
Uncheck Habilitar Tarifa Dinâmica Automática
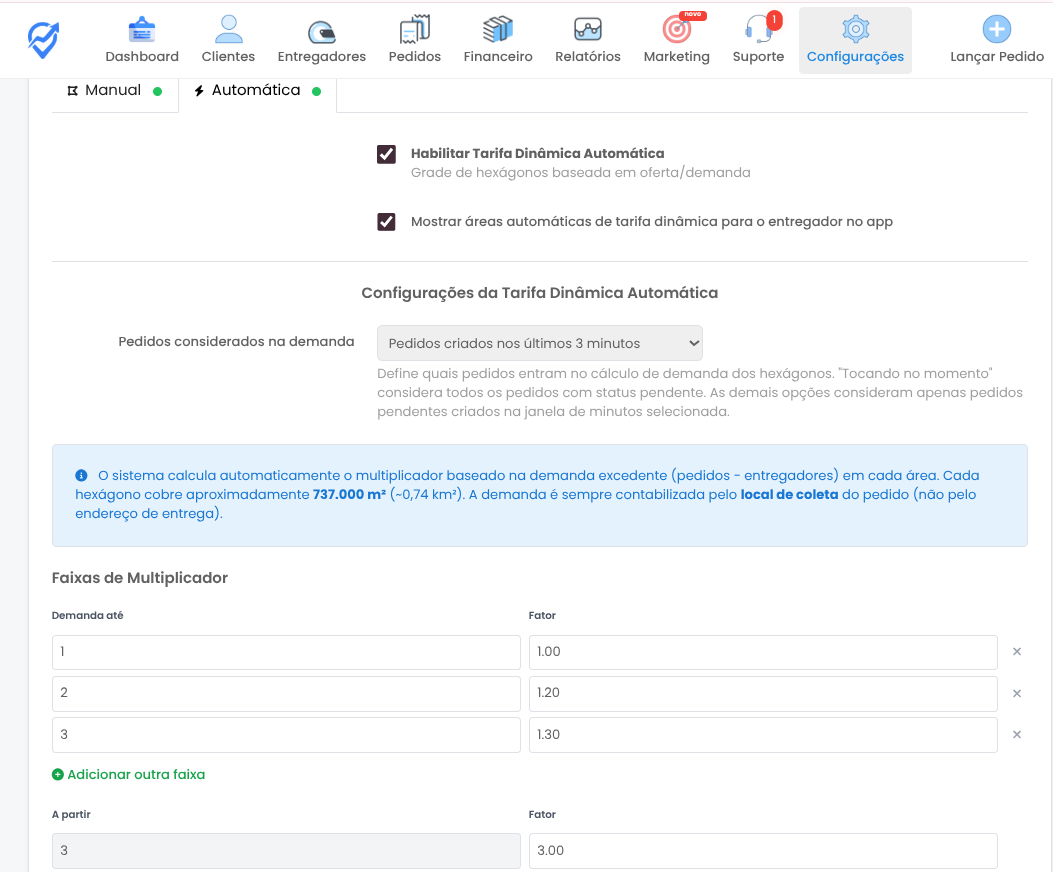pyautogui.click(x=386, y=154)
